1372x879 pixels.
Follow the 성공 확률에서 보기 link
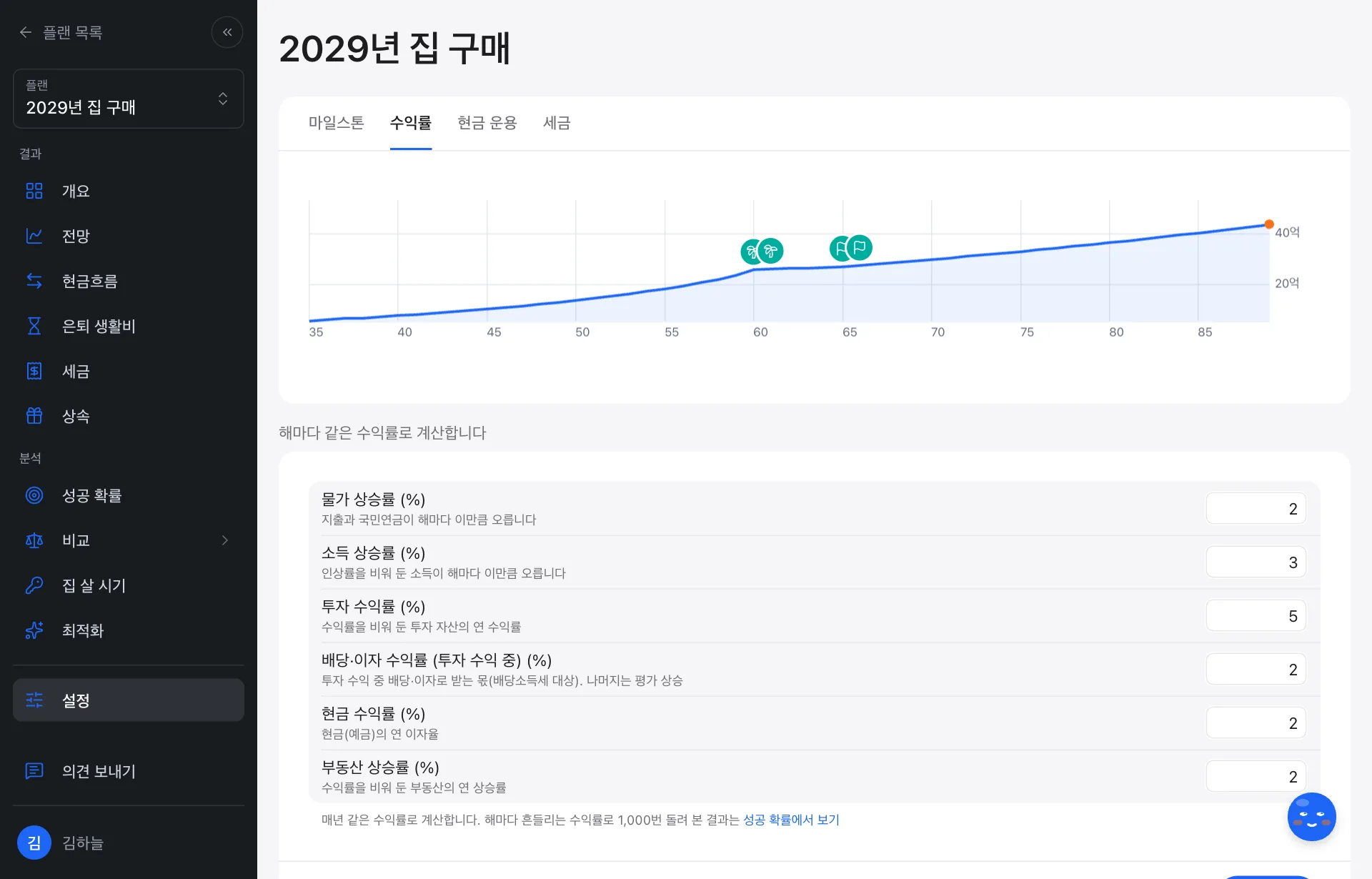791,820
